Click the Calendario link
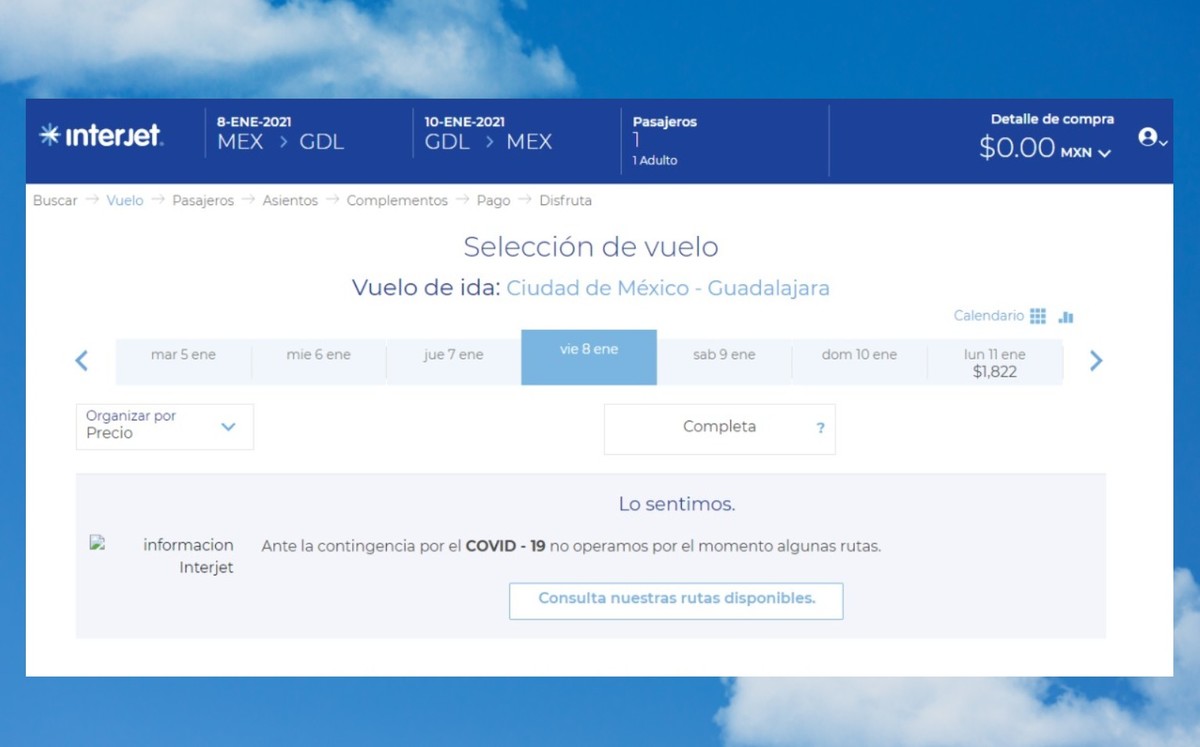The image size is (1200, 747). [988, 316]
